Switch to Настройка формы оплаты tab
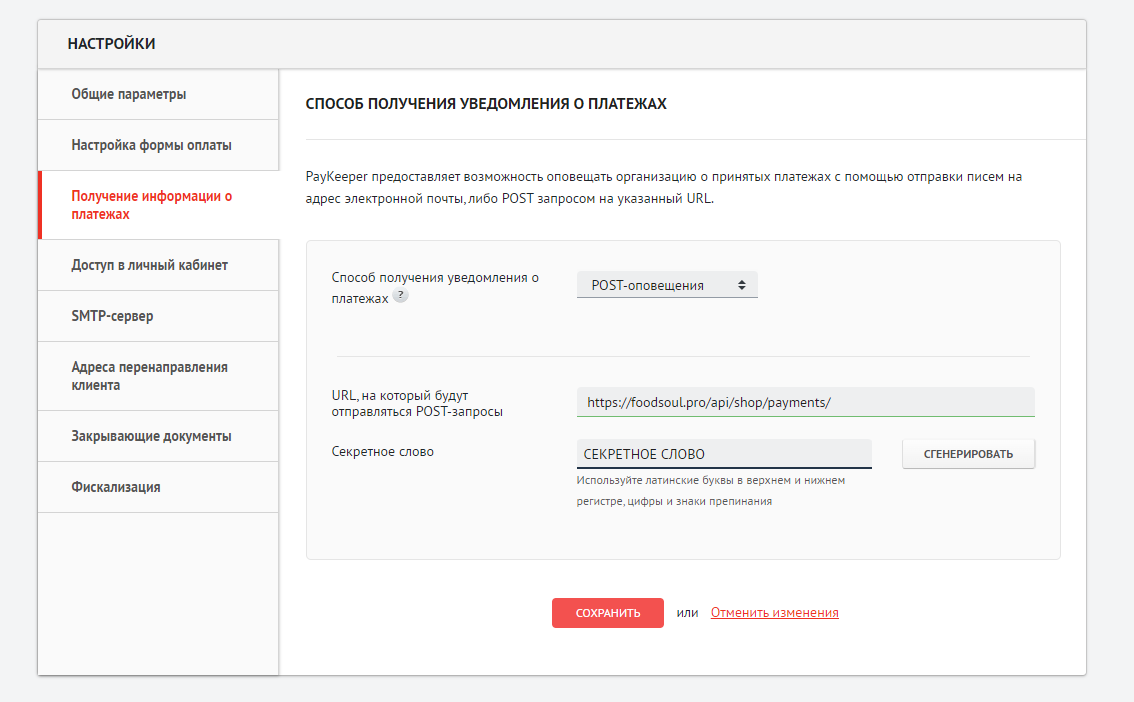The width and height of the screenshot is (1134, 702). point(151,145)
